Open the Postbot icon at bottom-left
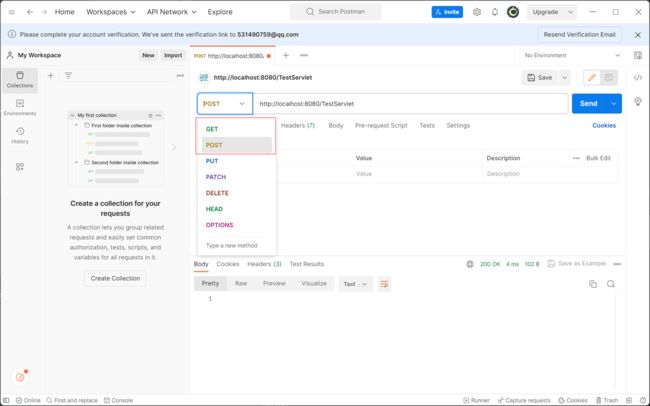 [x=20, y=377]
